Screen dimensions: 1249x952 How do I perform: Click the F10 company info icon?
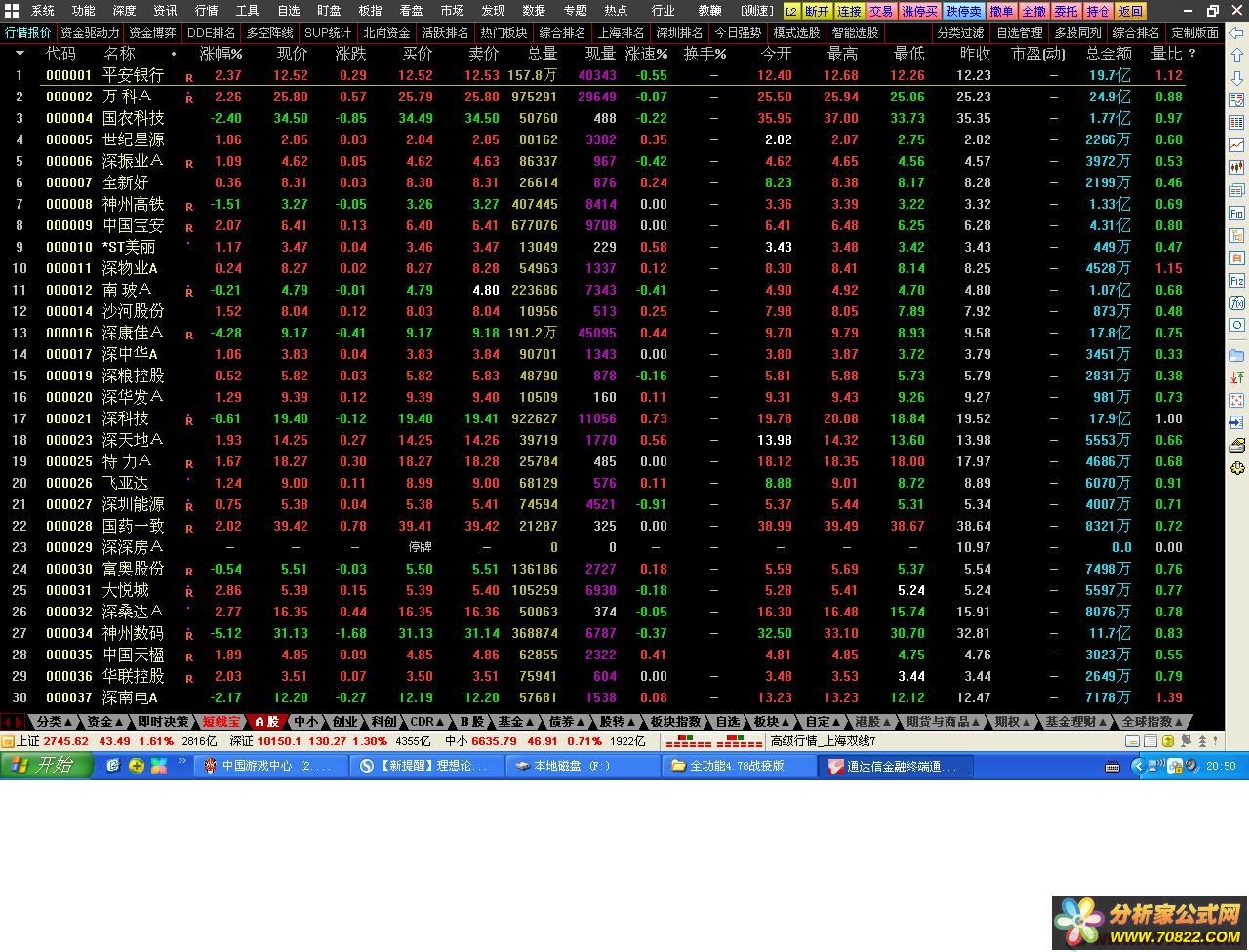tap(1237, 214)
